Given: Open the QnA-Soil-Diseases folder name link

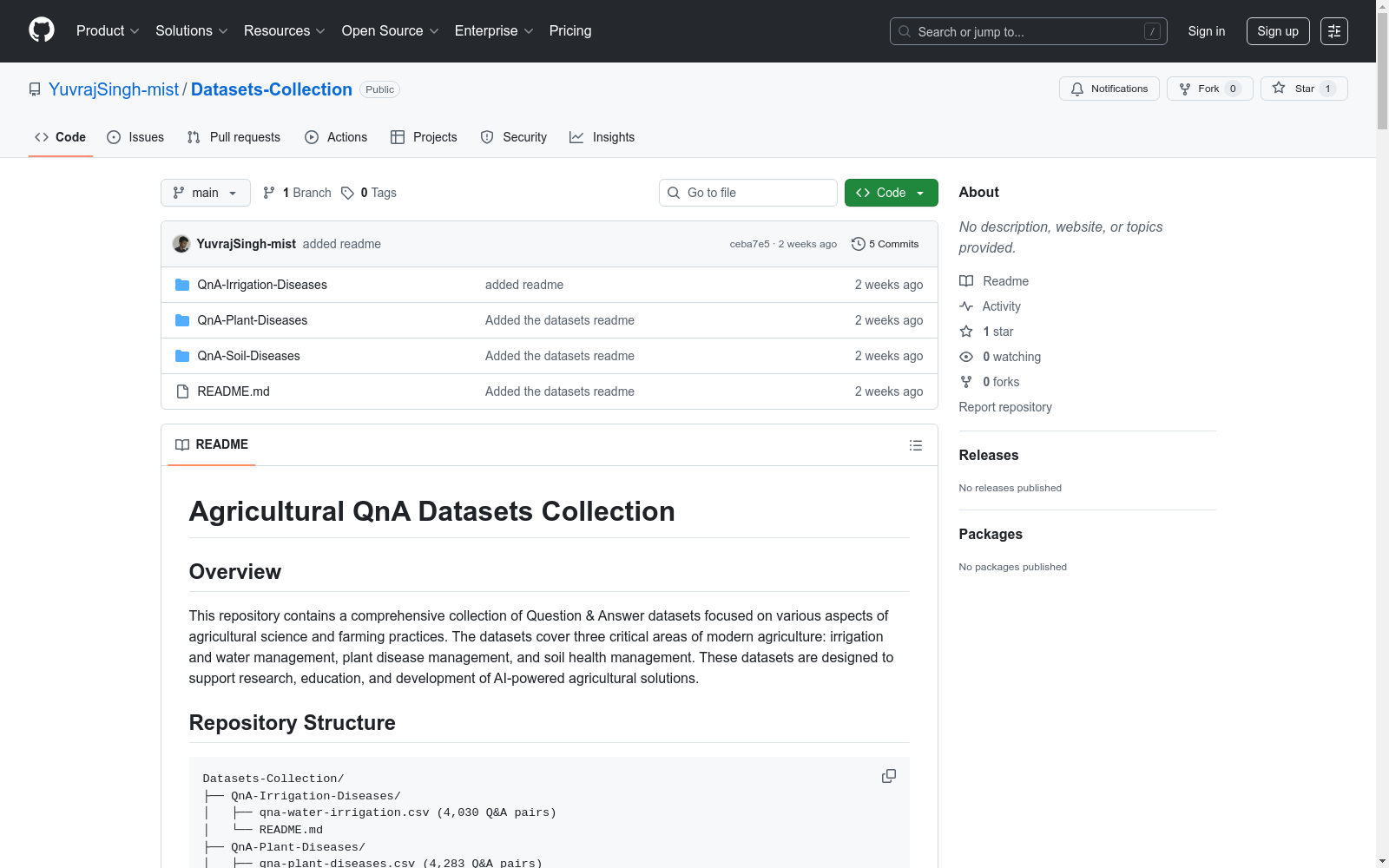Looking at the screenshot, I should 249,356.
